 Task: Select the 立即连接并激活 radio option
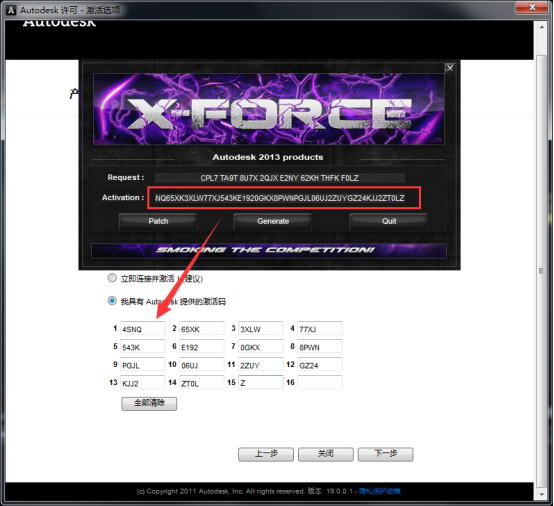112,278
